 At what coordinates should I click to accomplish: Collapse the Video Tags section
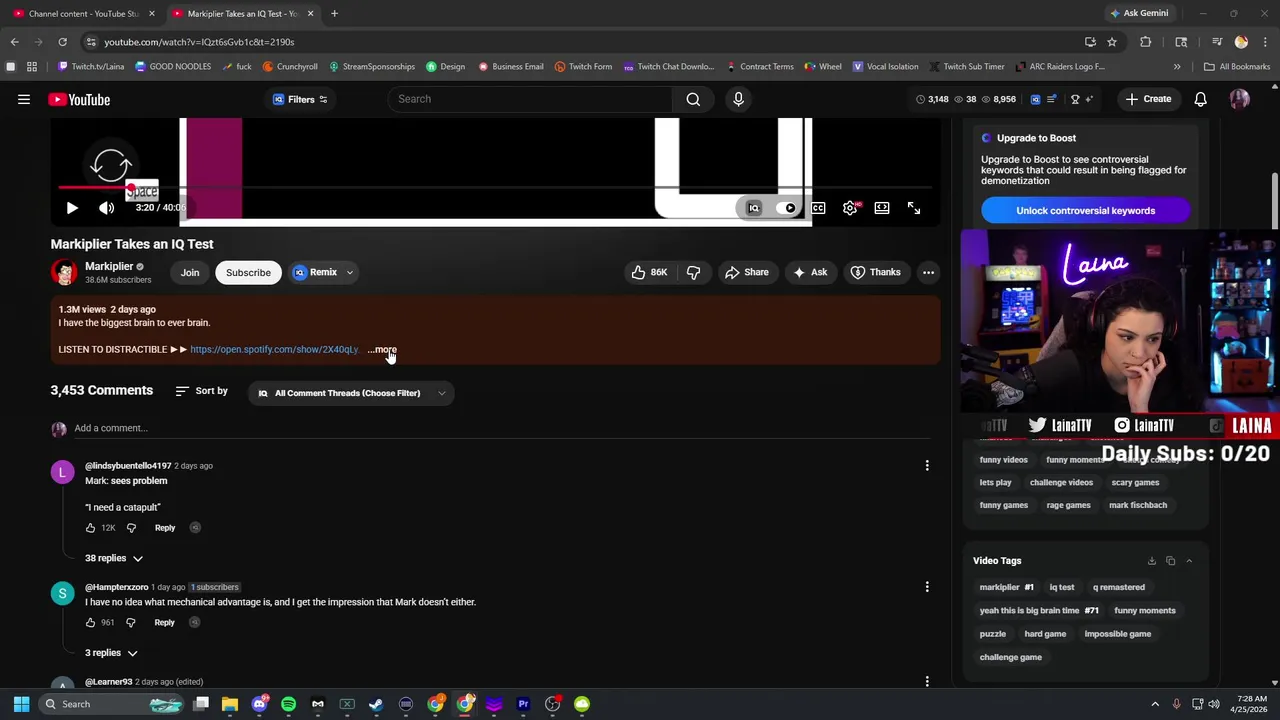(x=1189, y=561)
